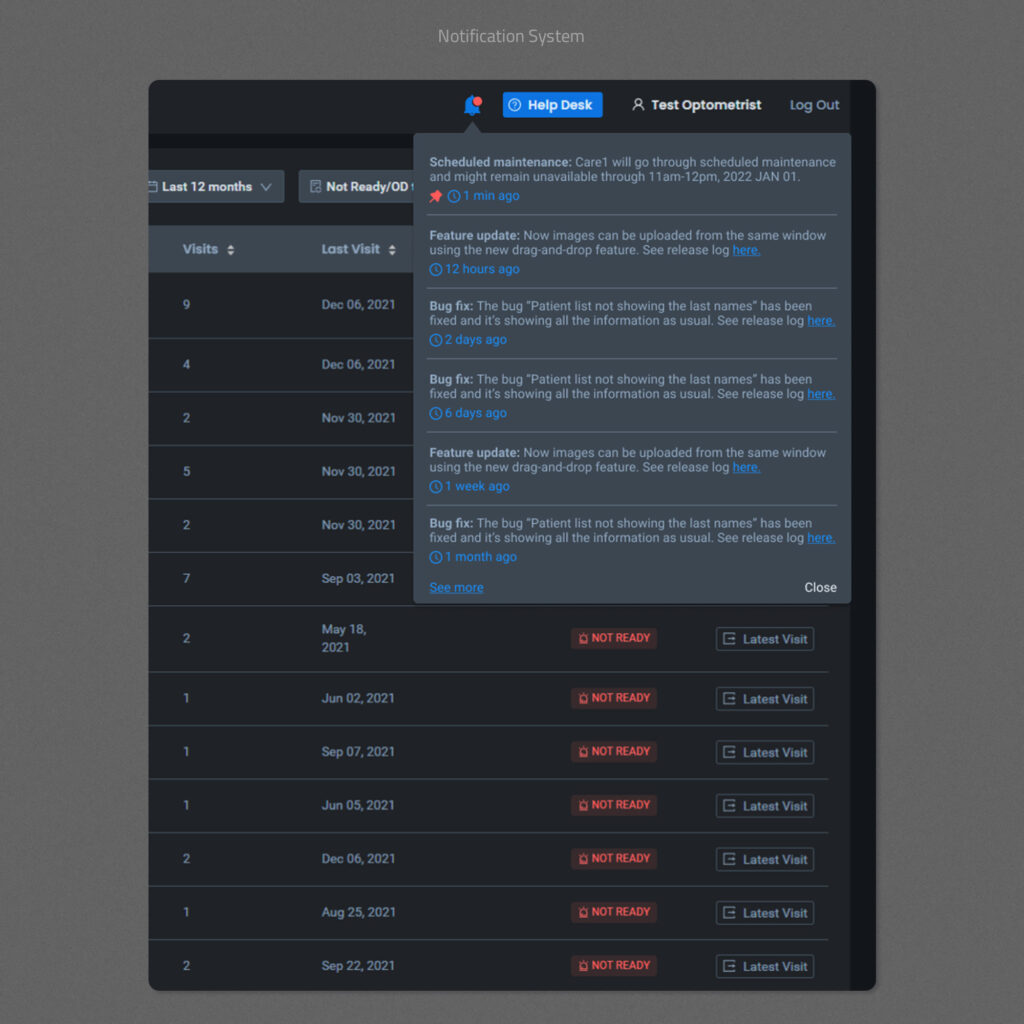Open Latest Visit for Sep 22, 2021 row
Viewport: 1024px width, 1024px height.
[764, 966]
